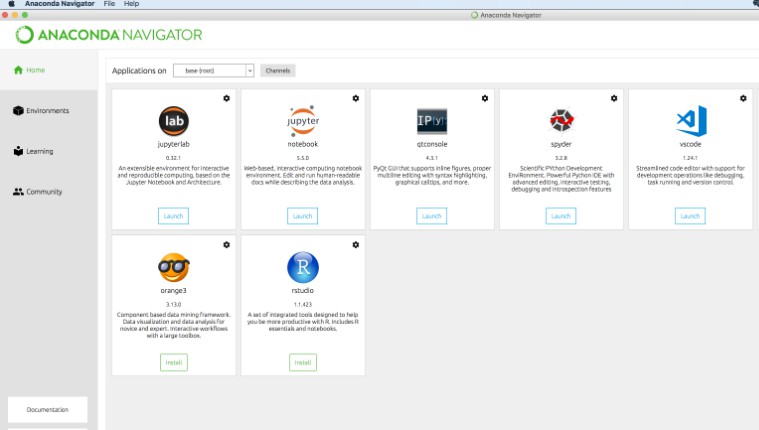Go to the Home tab
The height and width of the screenshot is (430, 759).
[48, 70]
